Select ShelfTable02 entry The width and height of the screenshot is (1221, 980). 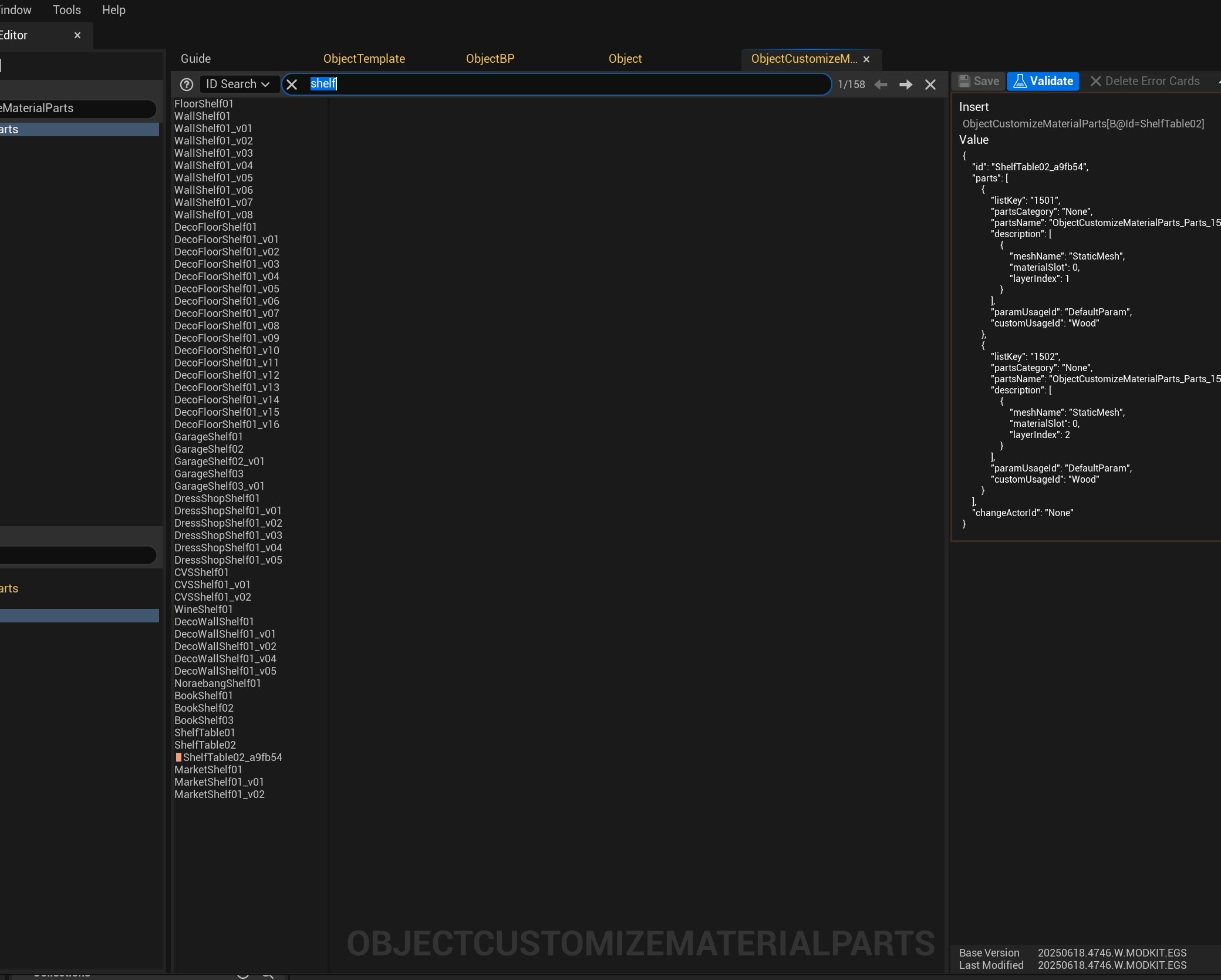(205, 745)
